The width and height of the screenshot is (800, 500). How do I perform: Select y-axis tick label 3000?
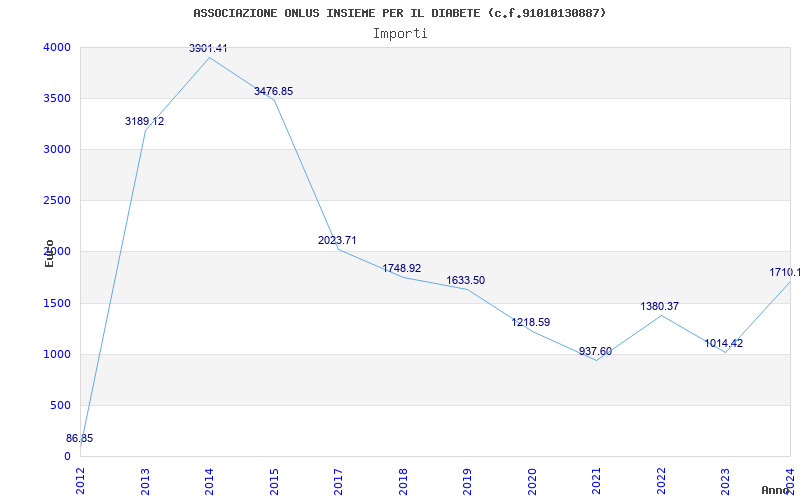pos(57,149)
